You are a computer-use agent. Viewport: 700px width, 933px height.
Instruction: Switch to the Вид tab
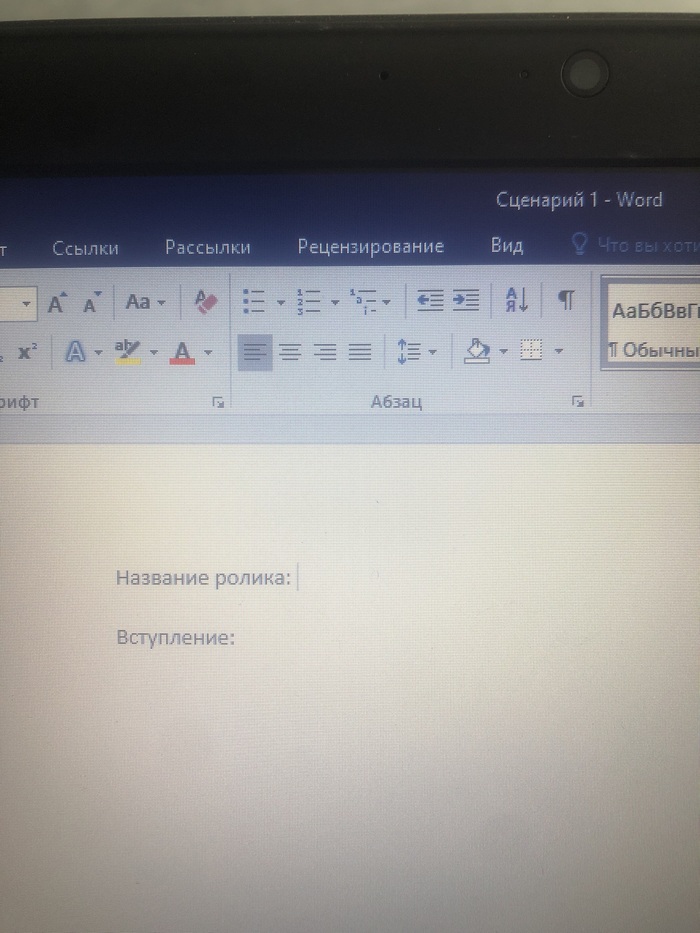(507, 245)
